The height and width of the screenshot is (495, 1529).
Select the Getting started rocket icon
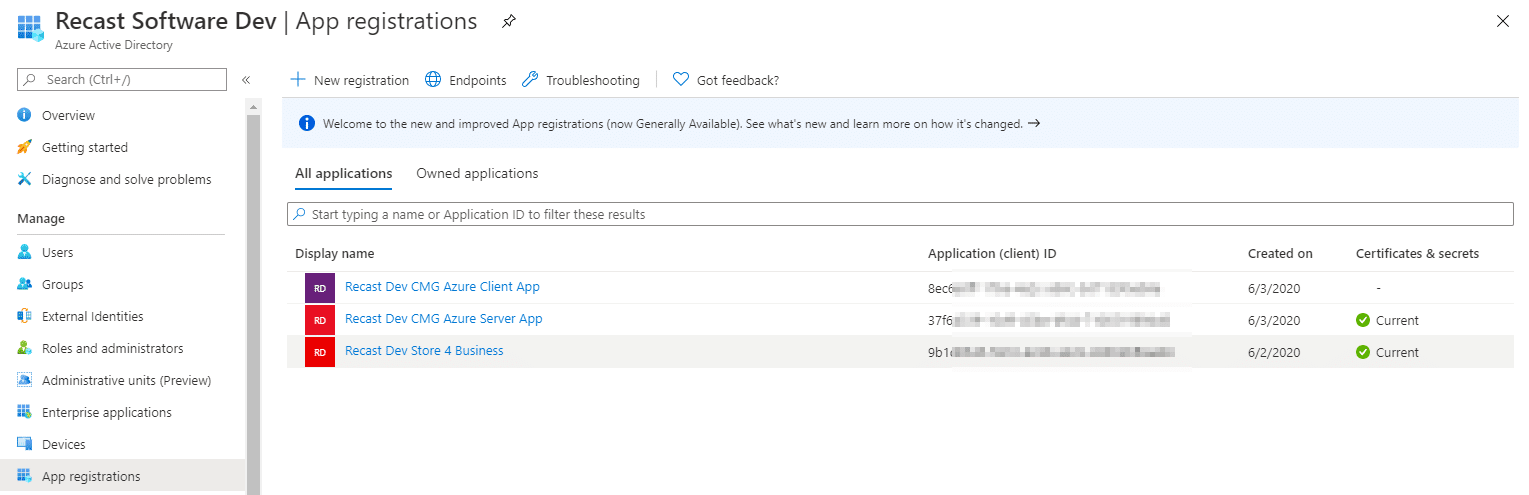(25, 147)
